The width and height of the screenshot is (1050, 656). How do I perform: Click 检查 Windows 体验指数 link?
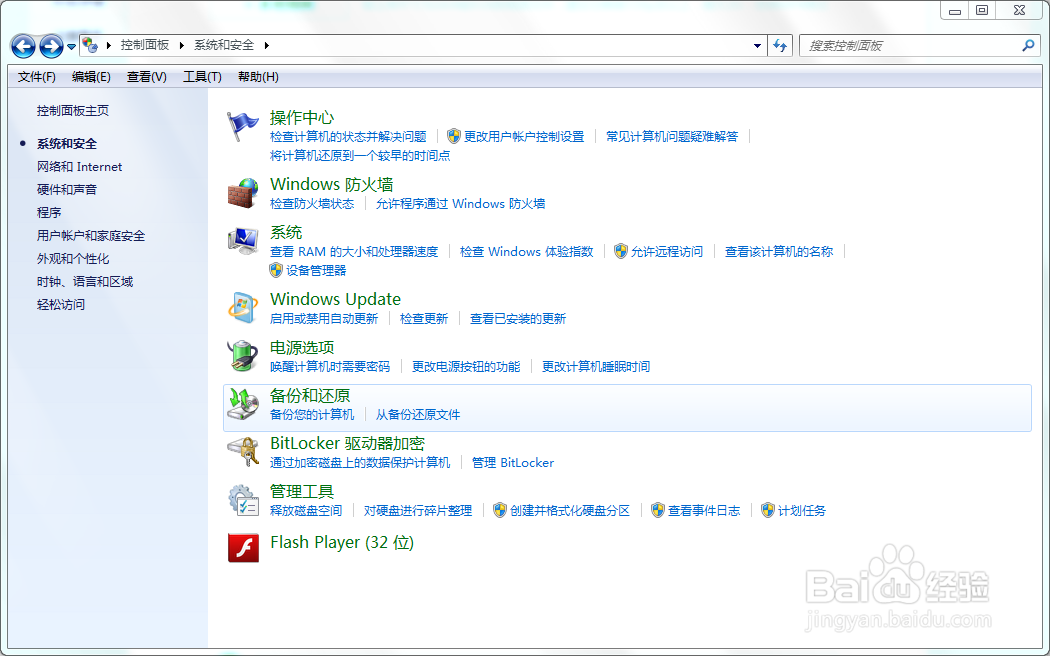[526, 252]
